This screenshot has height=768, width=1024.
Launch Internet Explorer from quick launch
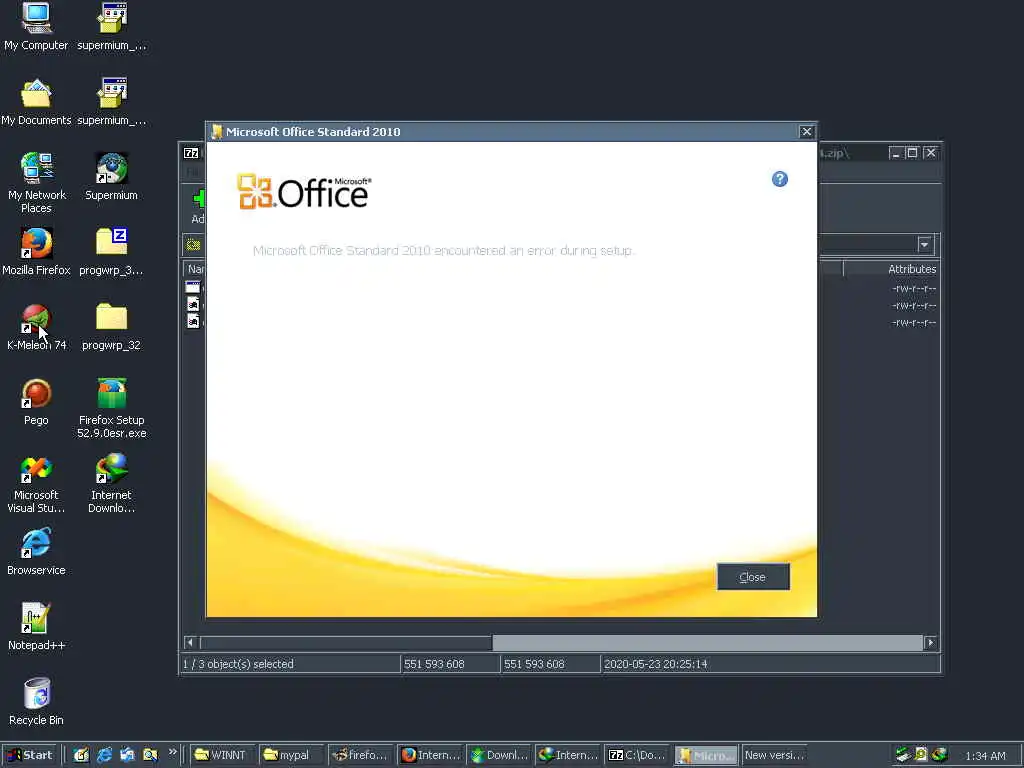[104, 755]
